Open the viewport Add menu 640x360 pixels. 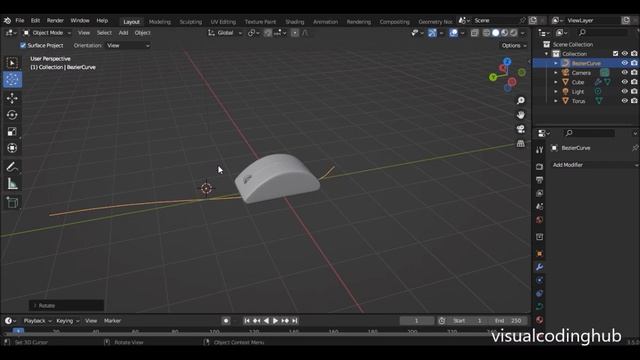123,33
